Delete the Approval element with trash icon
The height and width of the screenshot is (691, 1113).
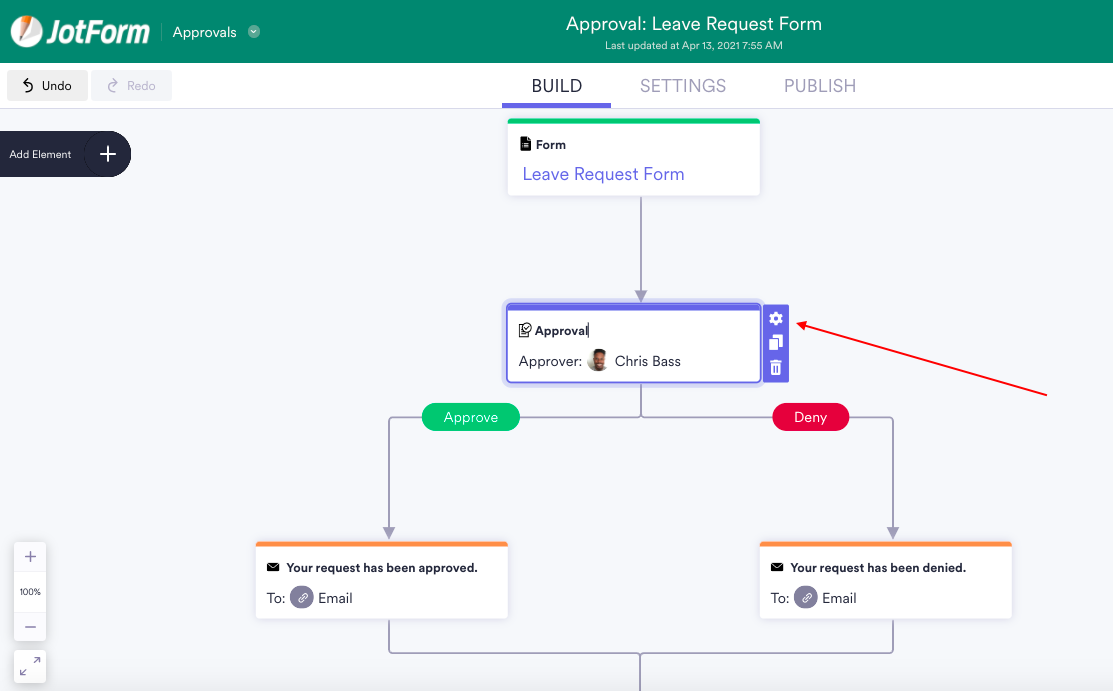coord(776,368)
